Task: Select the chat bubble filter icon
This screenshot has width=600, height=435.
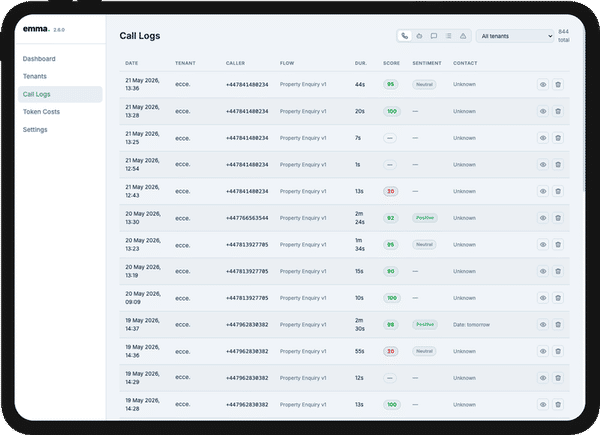Action: (x=434, y=36)
